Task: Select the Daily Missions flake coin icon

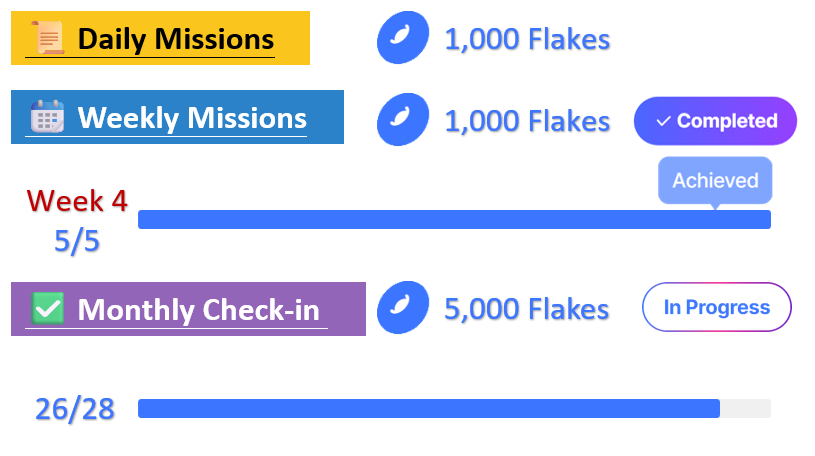Action: (x=403, y=39)
